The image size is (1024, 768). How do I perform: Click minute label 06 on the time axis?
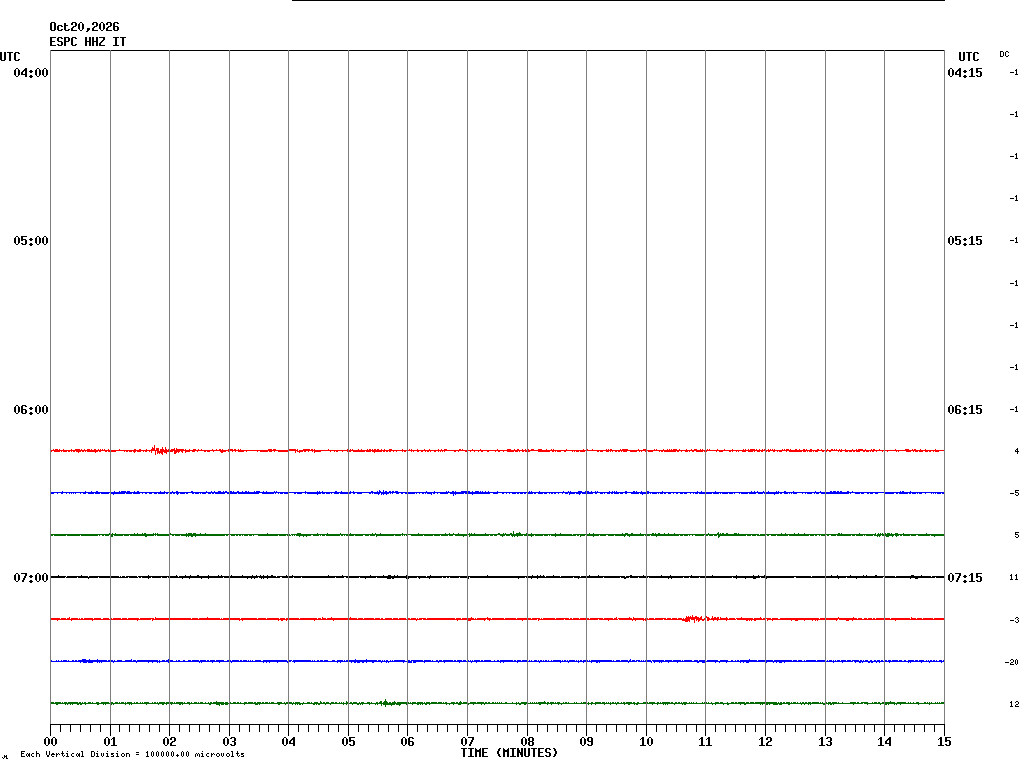[x=408, y=742]
